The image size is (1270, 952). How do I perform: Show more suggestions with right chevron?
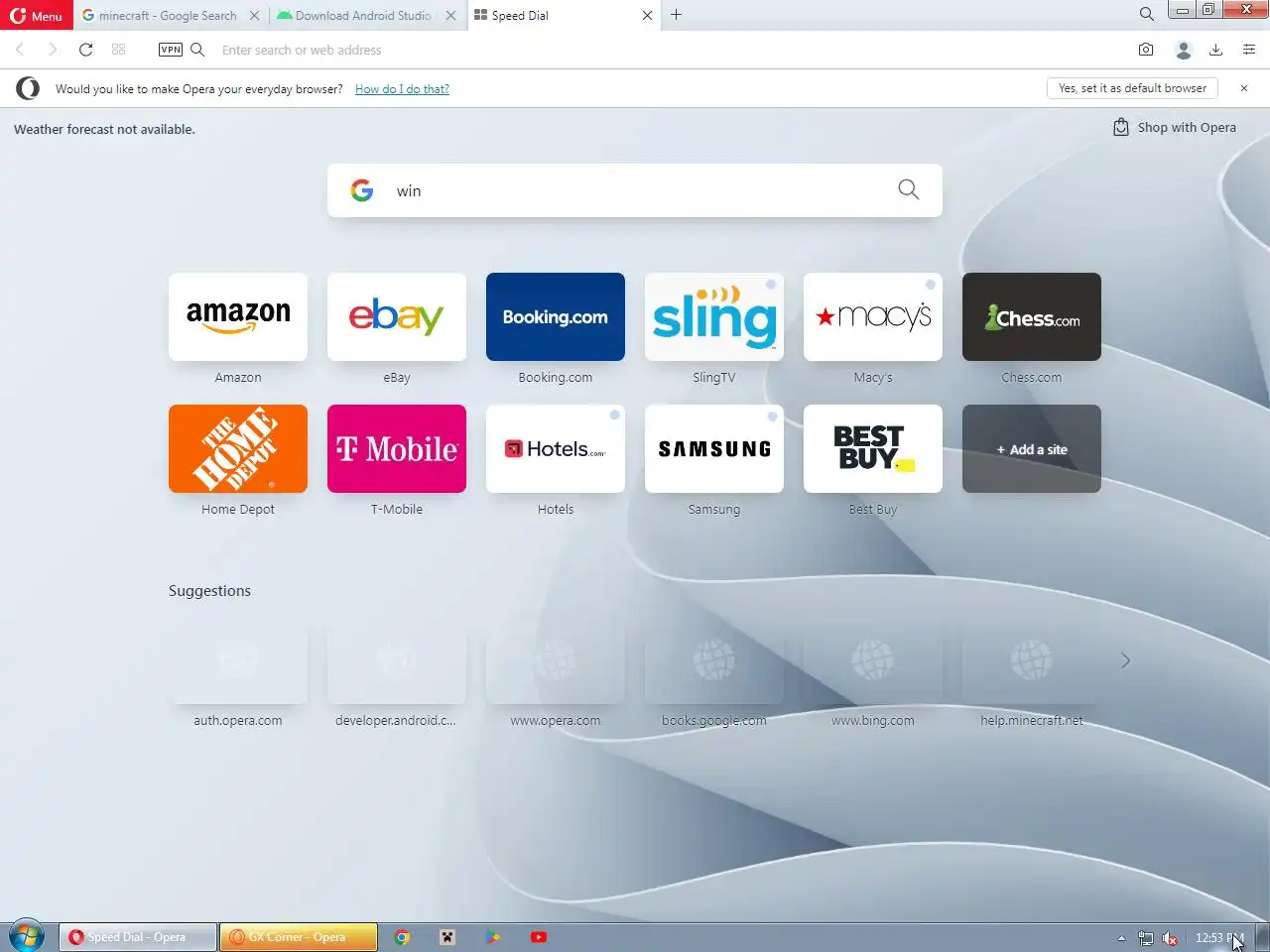click(1125, 660)
